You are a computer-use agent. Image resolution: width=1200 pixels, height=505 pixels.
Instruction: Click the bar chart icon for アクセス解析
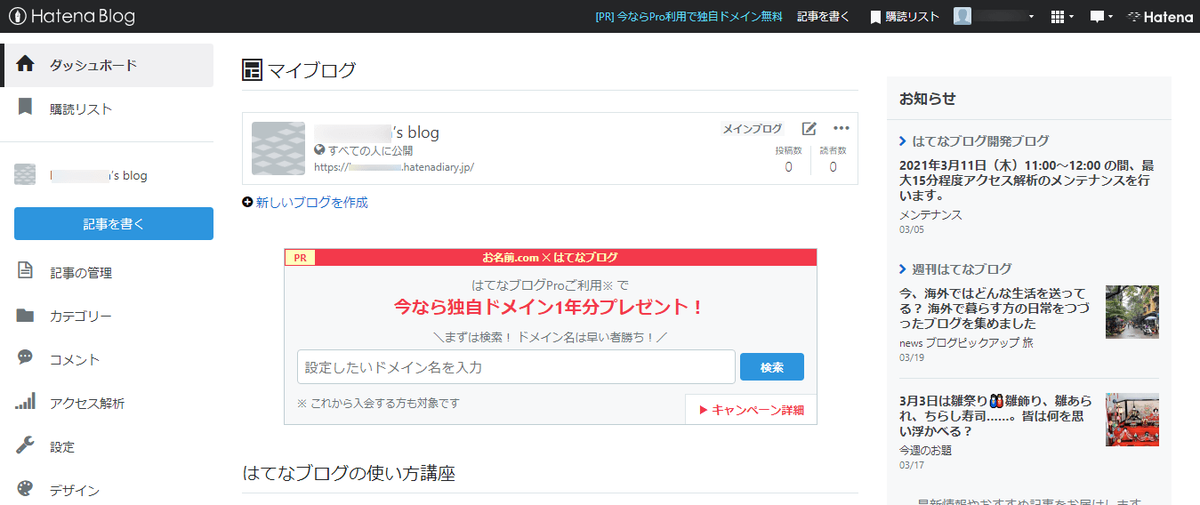(26, 402)
